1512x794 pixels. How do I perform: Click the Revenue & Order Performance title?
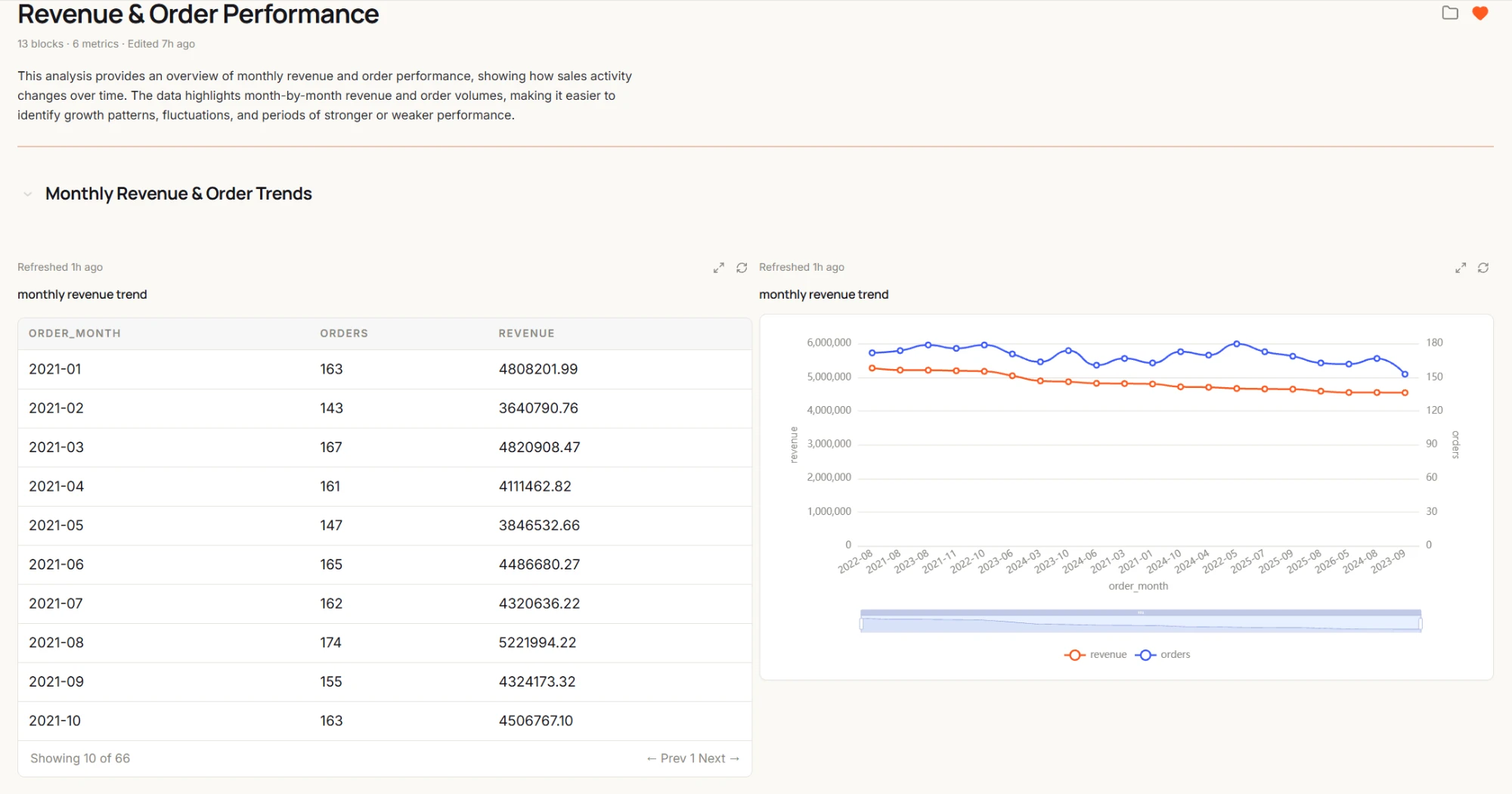click(x=198, y=14)
